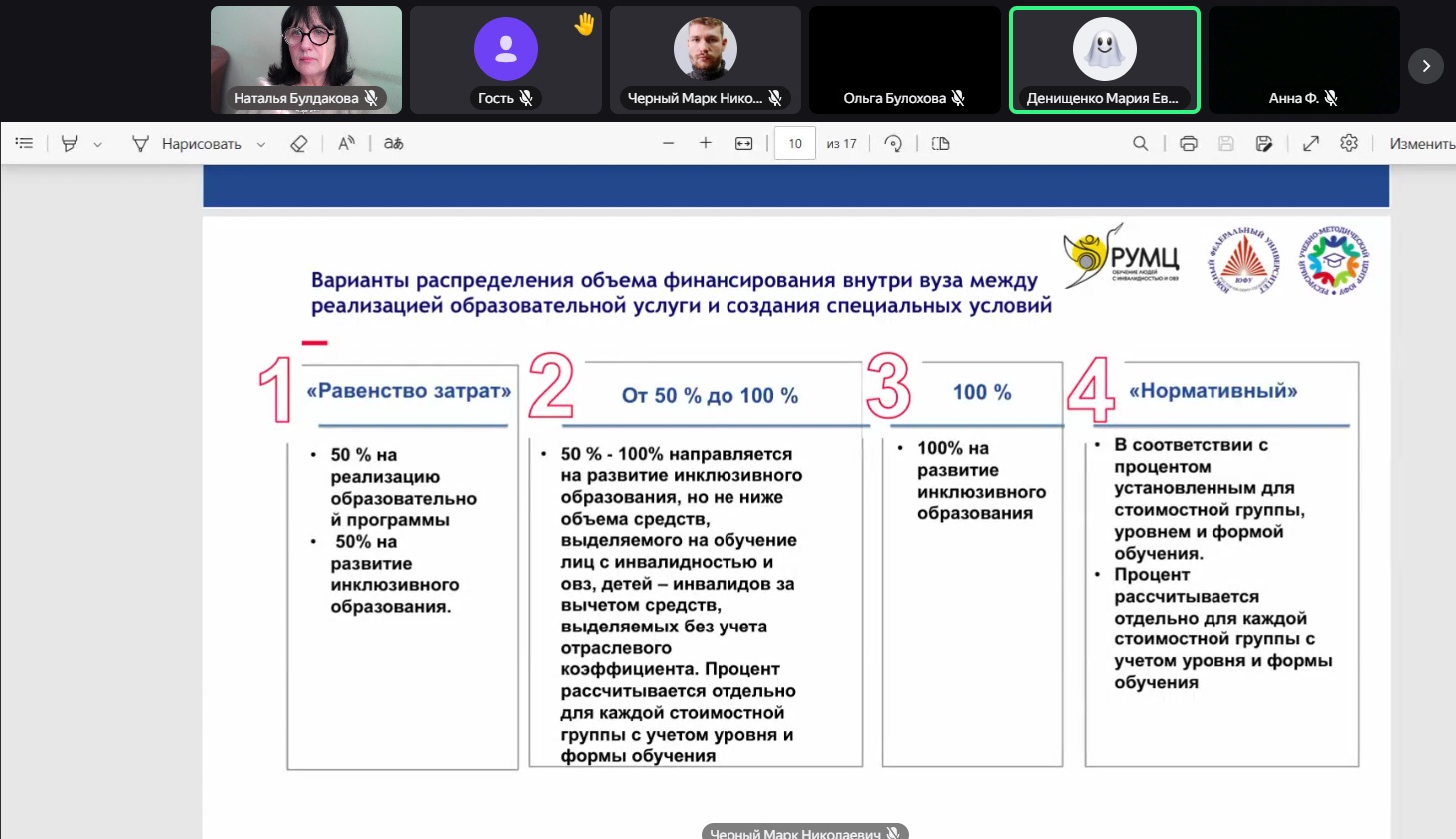Zoom out with the minus button
The height and width of the screenshot is (839, 1456).
point(669,144)
